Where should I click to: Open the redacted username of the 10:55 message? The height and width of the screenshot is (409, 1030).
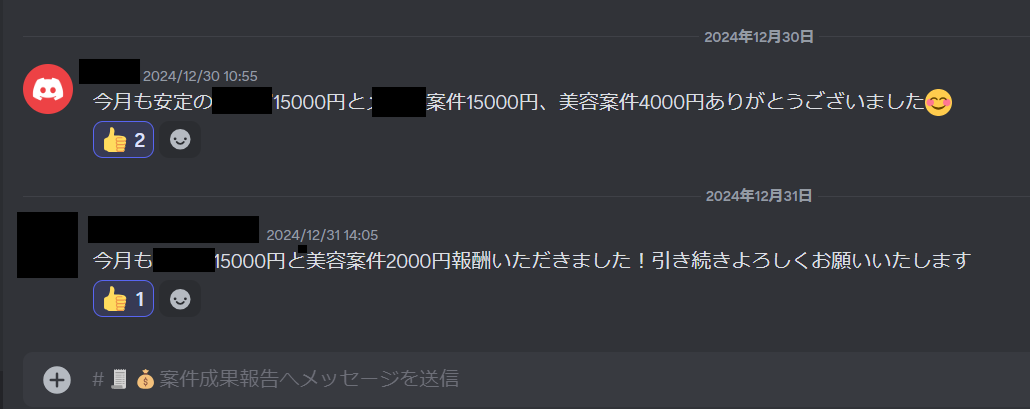(109, 72)
